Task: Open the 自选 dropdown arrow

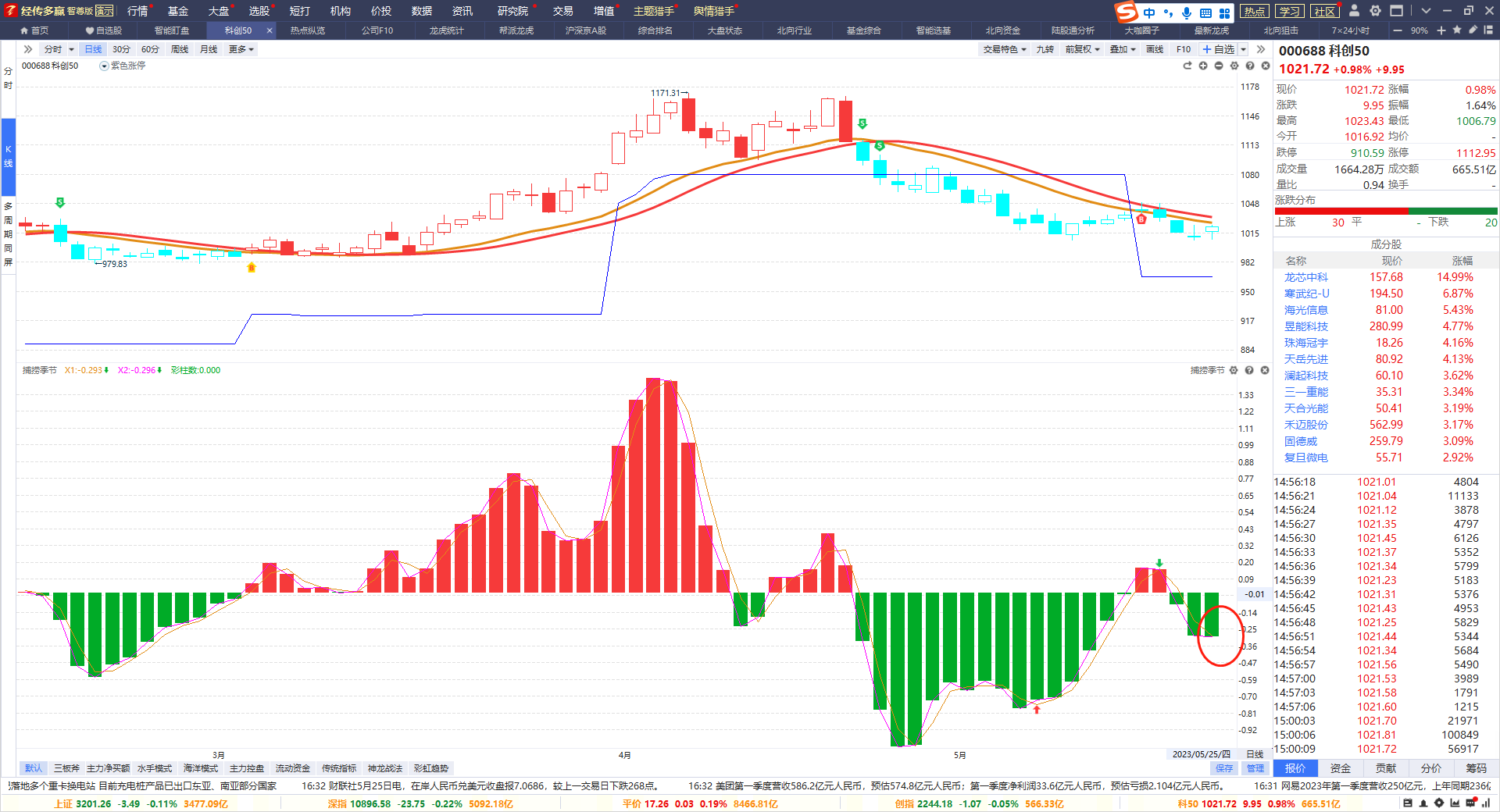Action: pyautogui.click(x=1243, y=49)
